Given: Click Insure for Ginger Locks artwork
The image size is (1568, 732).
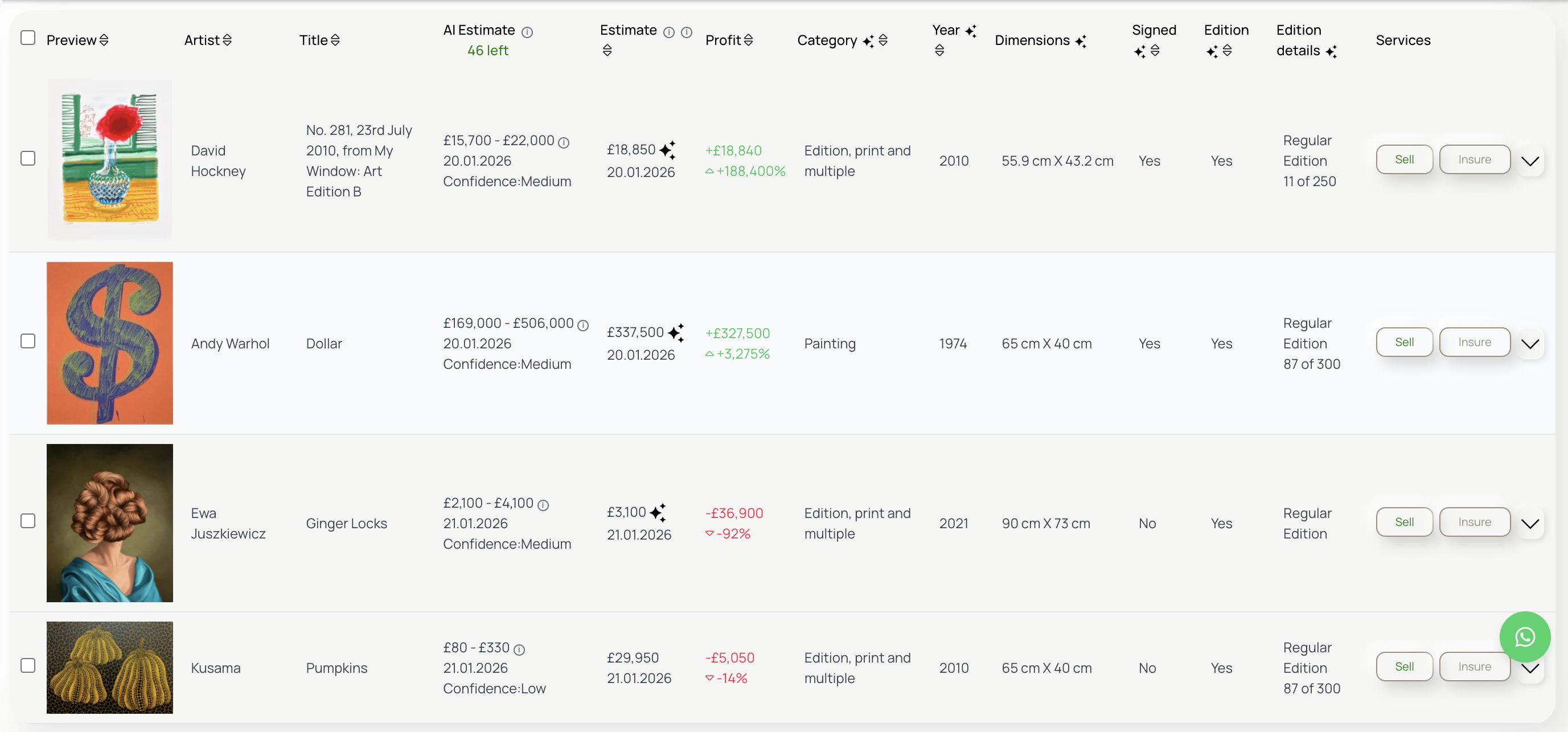Looking at the screenshot, I should point(1474,522).
